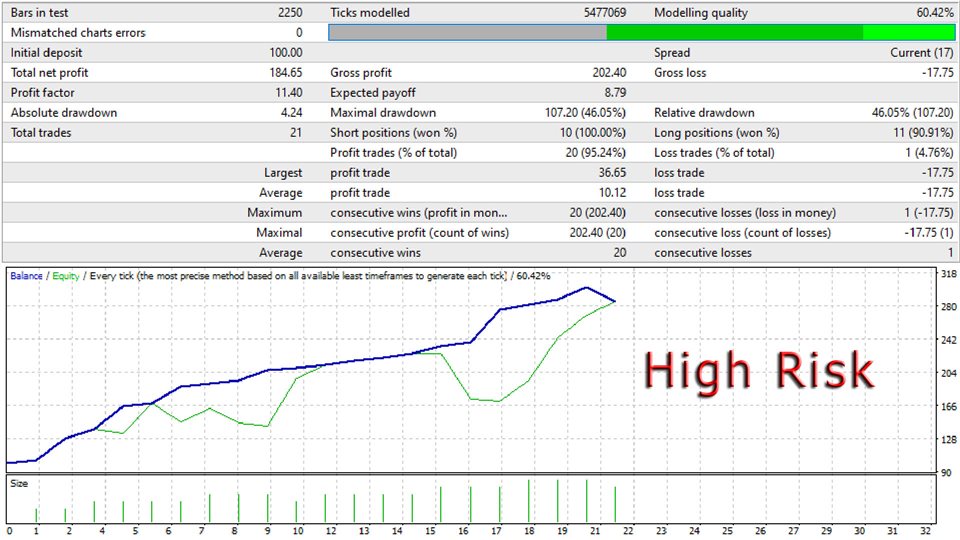
Task: Select the profit factor value 11.40
Action: [x=289, y=92]
